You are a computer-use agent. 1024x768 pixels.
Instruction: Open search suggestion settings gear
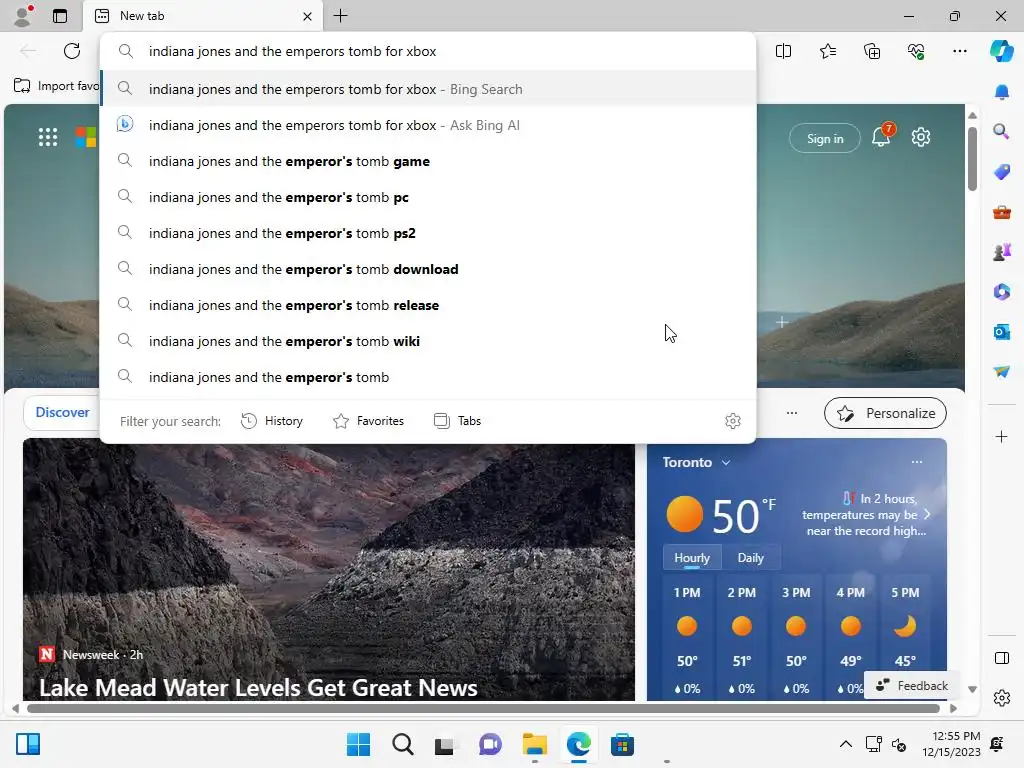[733, 421]
